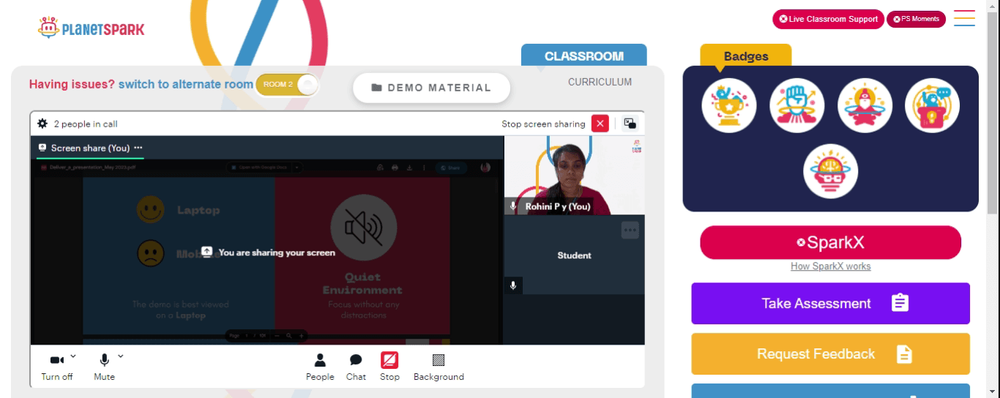Toggle picture-in-picture layout icon
The height and width of the screenshot is (398, 1000).
(630, 124)
